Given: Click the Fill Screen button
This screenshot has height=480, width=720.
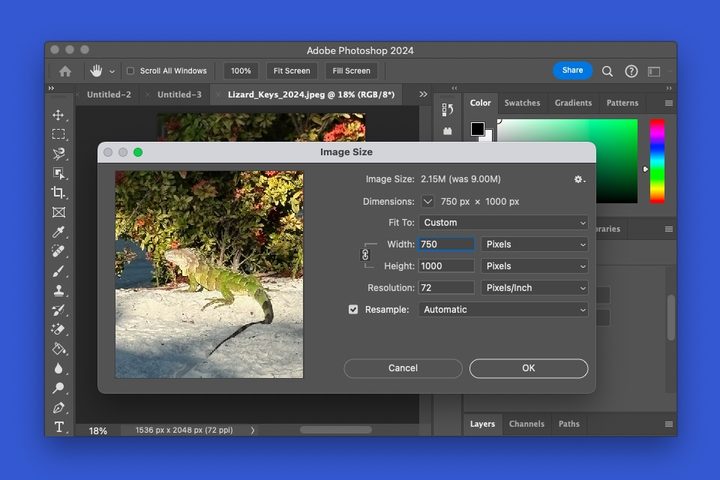Looking at the screenshot, I should point(351,71).
